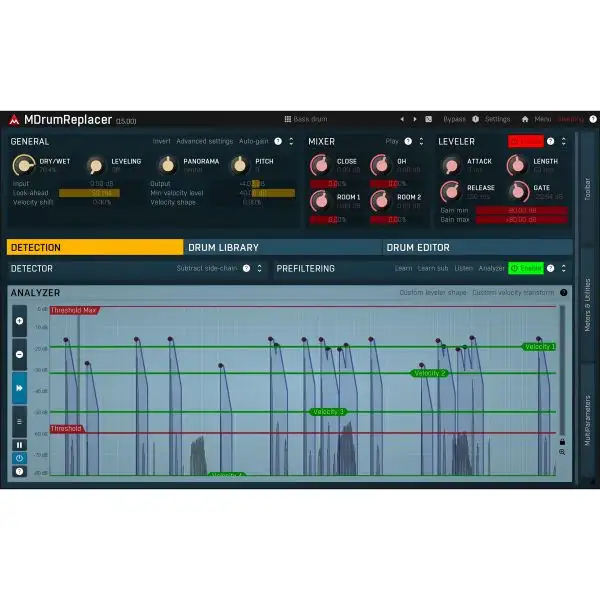Screen dimensions: 600x600
Task: Open help for the General section
Action: click(x=278, y=141)
